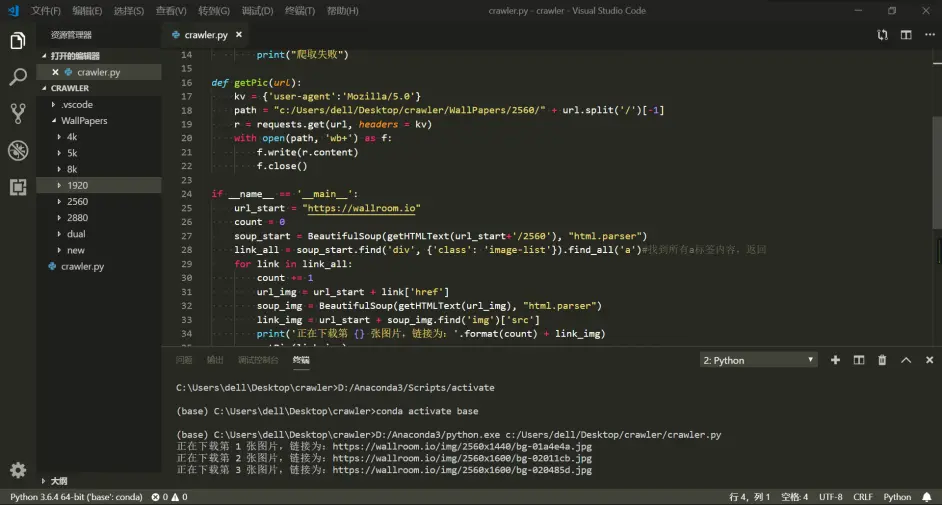Switch to the Problems panel tab
Viewport: 942px width, 505px height.
coord(184,360)
